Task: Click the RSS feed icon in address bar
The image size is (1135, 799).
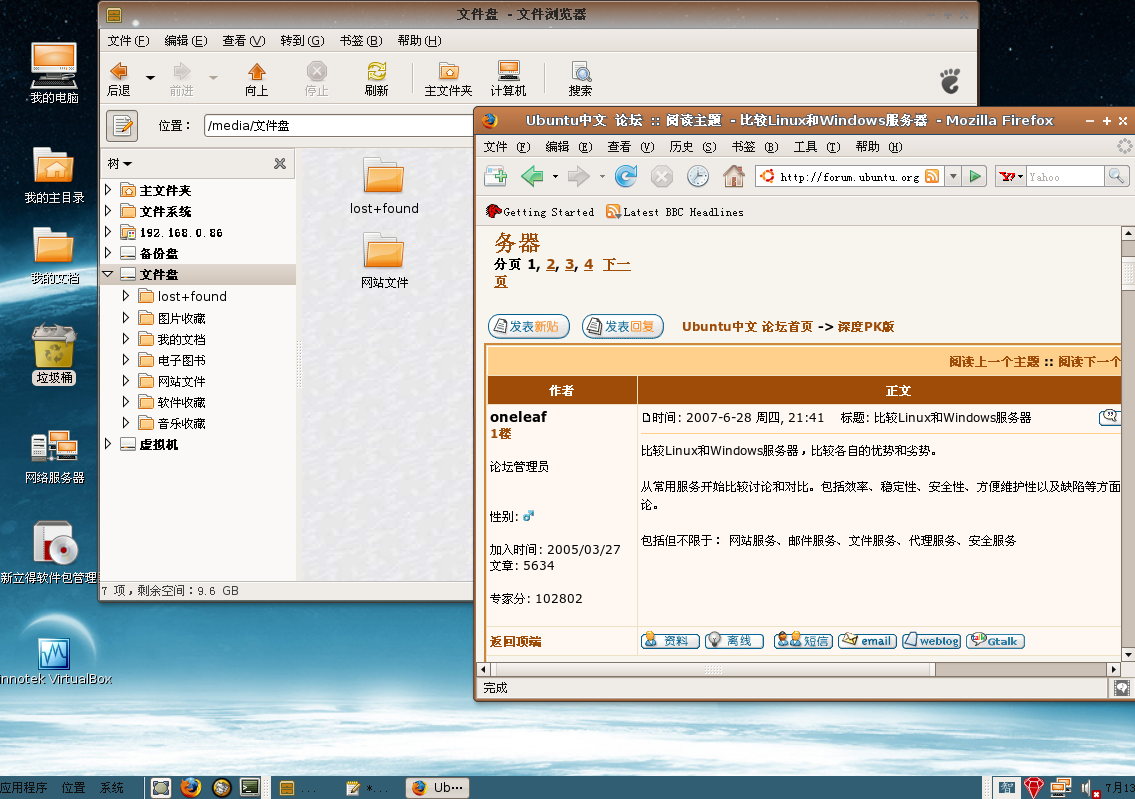Action: point(932,176)
